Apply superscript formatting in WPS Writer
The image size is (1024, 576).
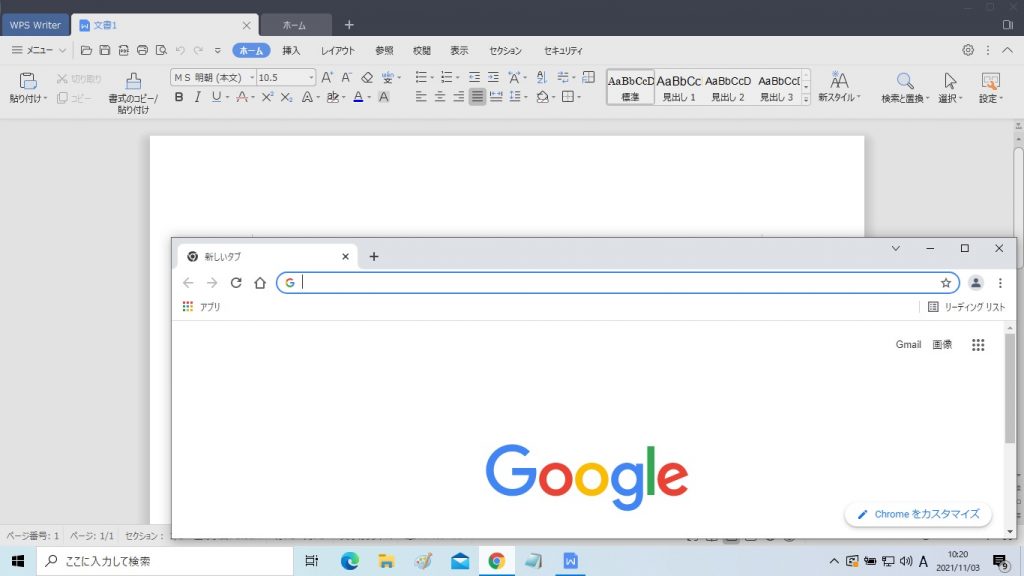point(267,97)
